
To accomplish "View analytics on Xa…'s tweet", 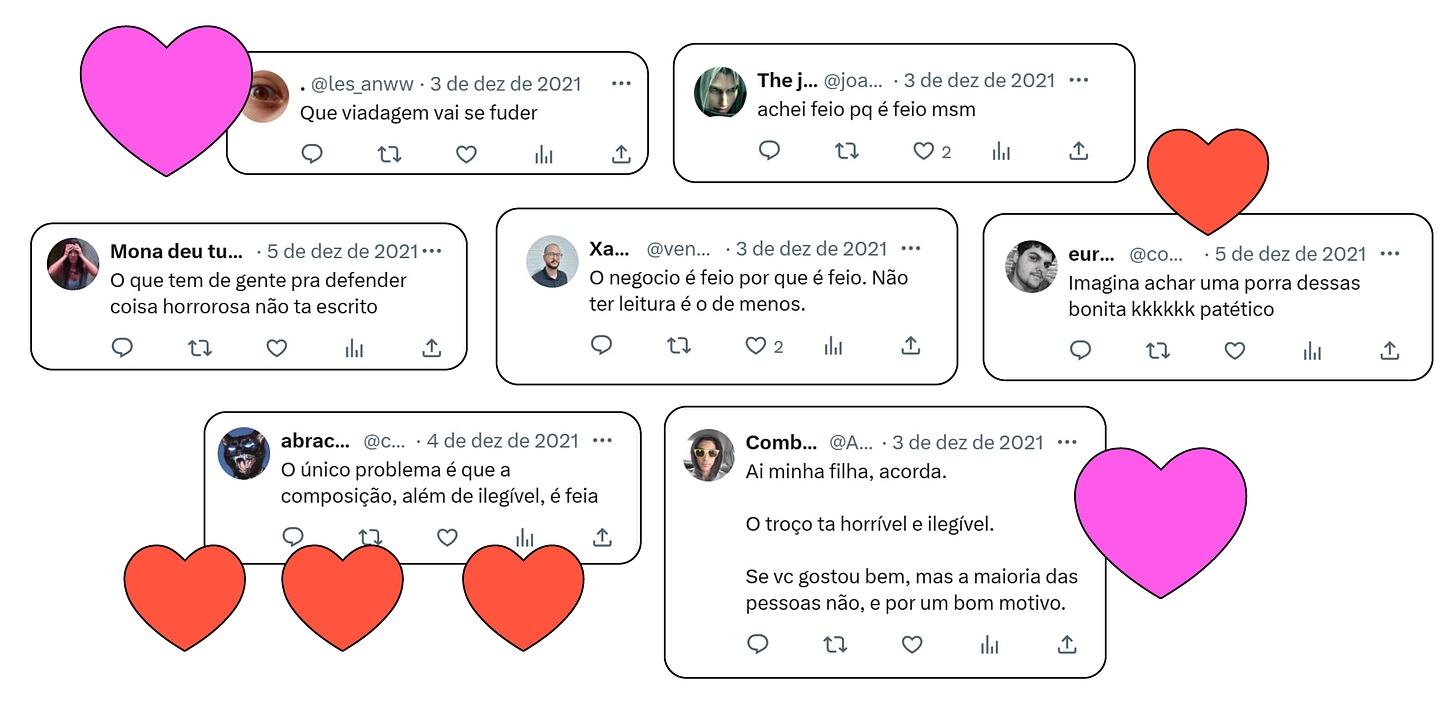I will pos(833,346).
